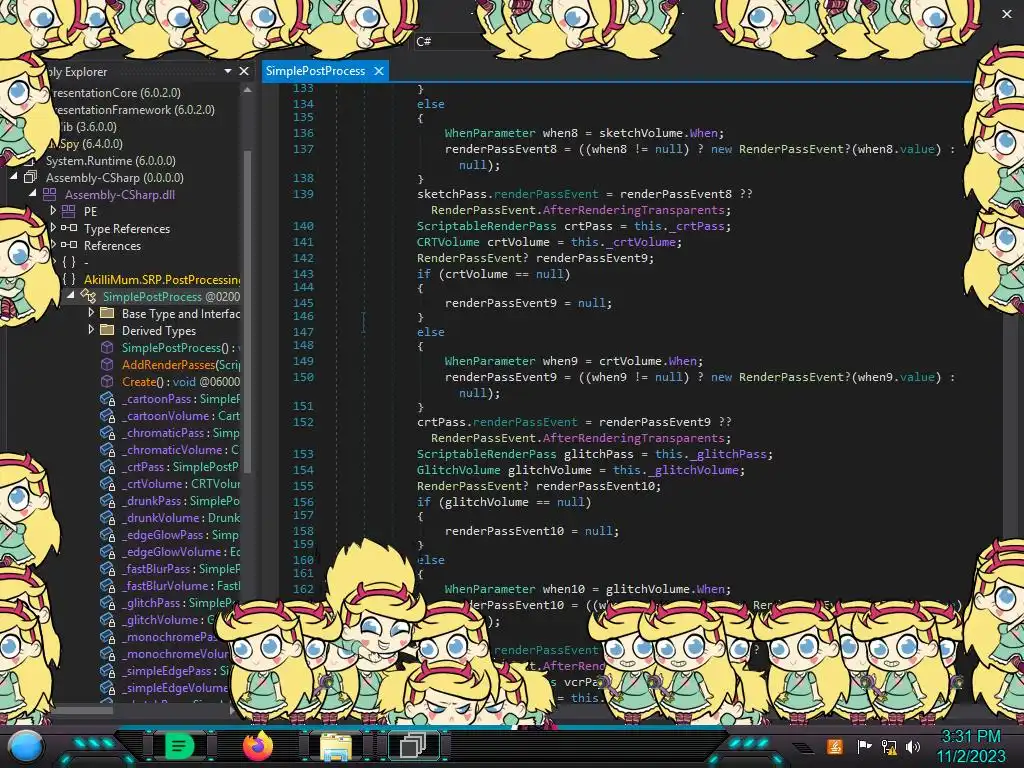This screenshot has height=768, width=1024.
Task: Click the network status tray icon
Action: 889,746
